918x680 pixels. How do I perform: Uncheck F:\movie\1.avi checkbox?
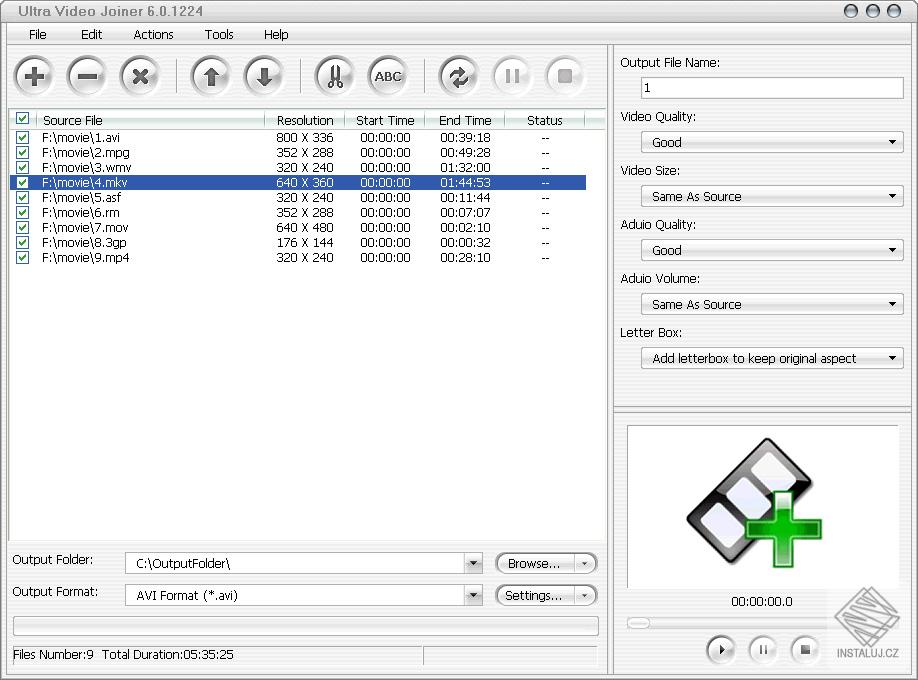(x=22, y=138)
